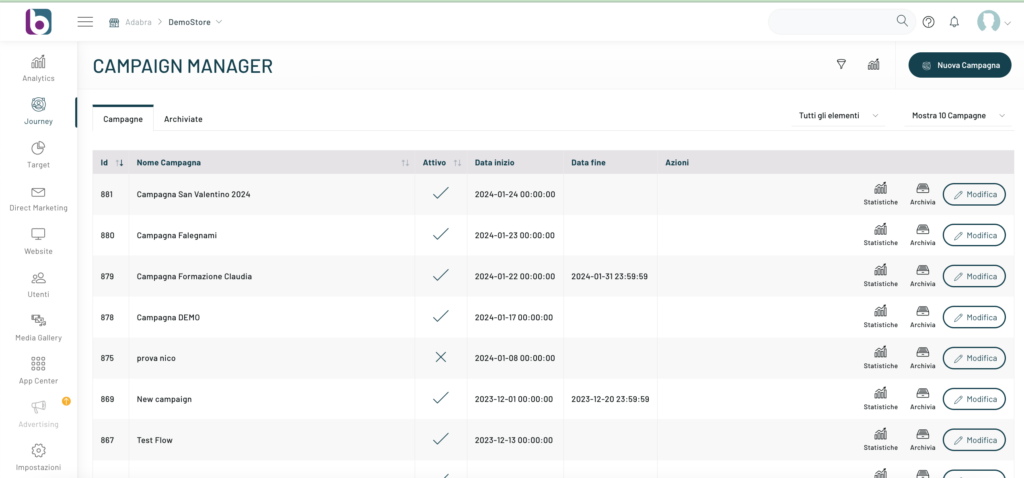Click the Nuova Campagna button
The height and width of the screenshot is (478, 1024).
(960, 65)
